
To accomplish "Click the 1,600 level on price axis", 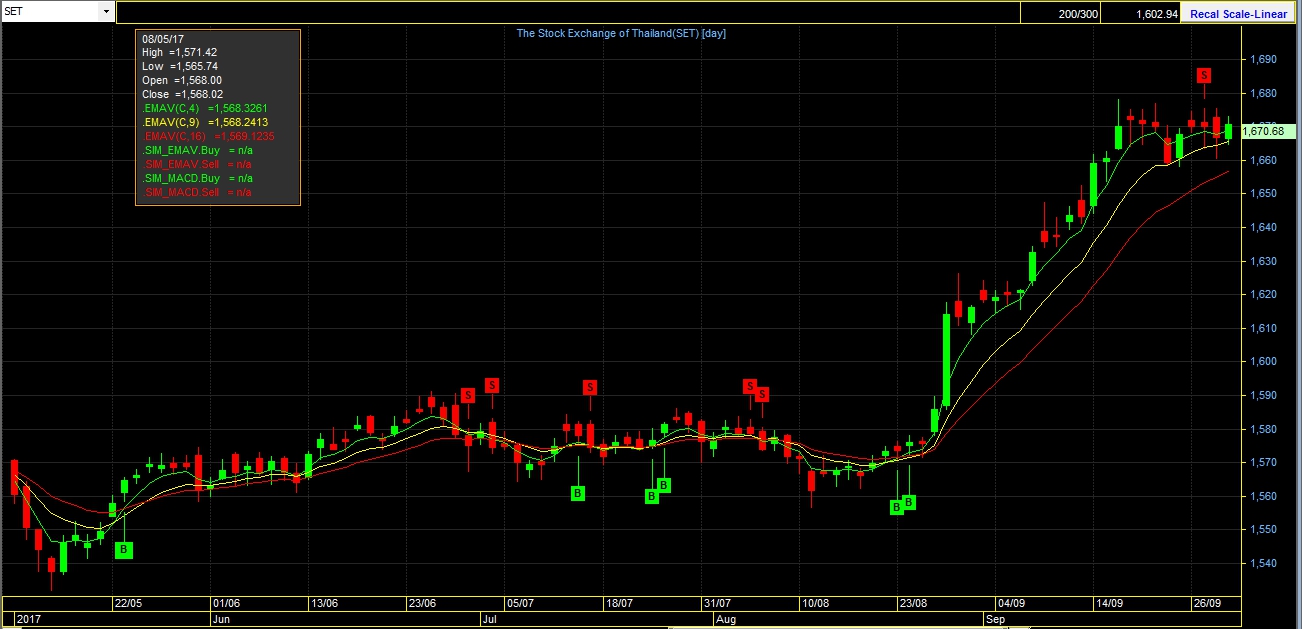I will click(1263, 362).
